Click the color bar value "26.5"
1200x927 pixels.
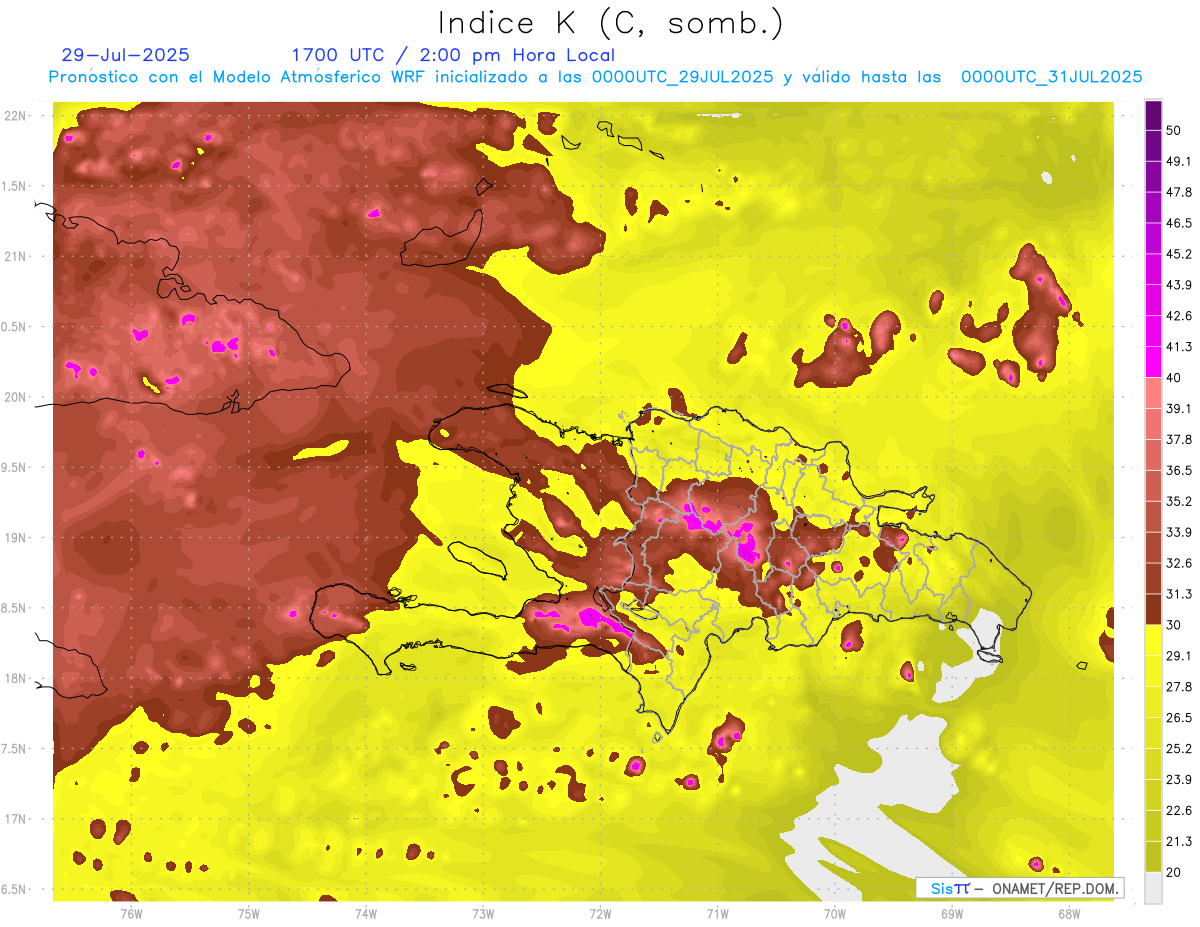tap(1179, 718)
